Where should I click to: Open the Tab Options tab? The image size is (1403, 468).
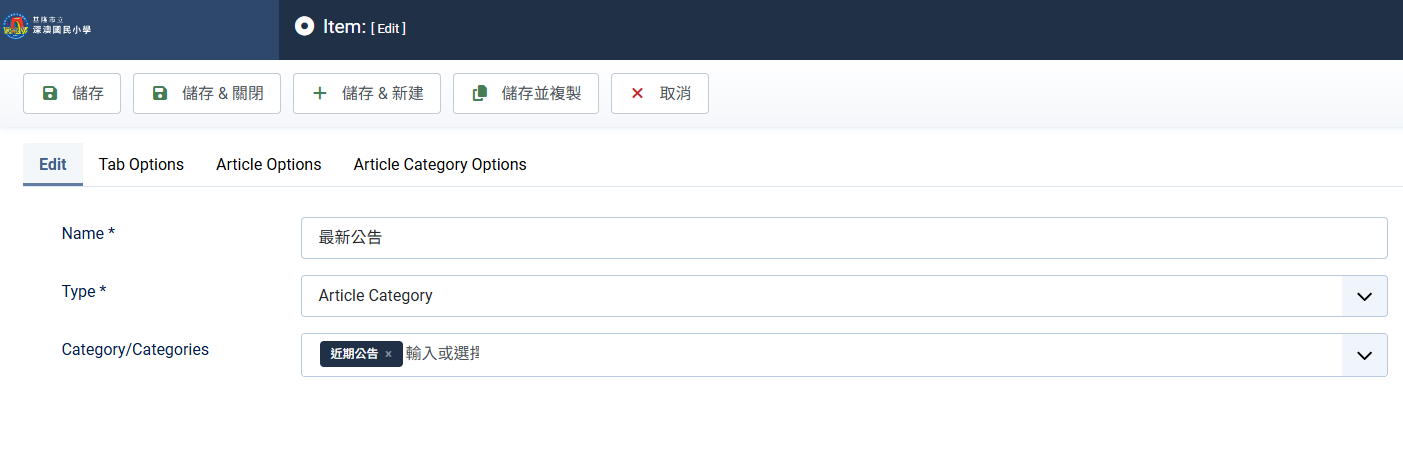[141, 164]
